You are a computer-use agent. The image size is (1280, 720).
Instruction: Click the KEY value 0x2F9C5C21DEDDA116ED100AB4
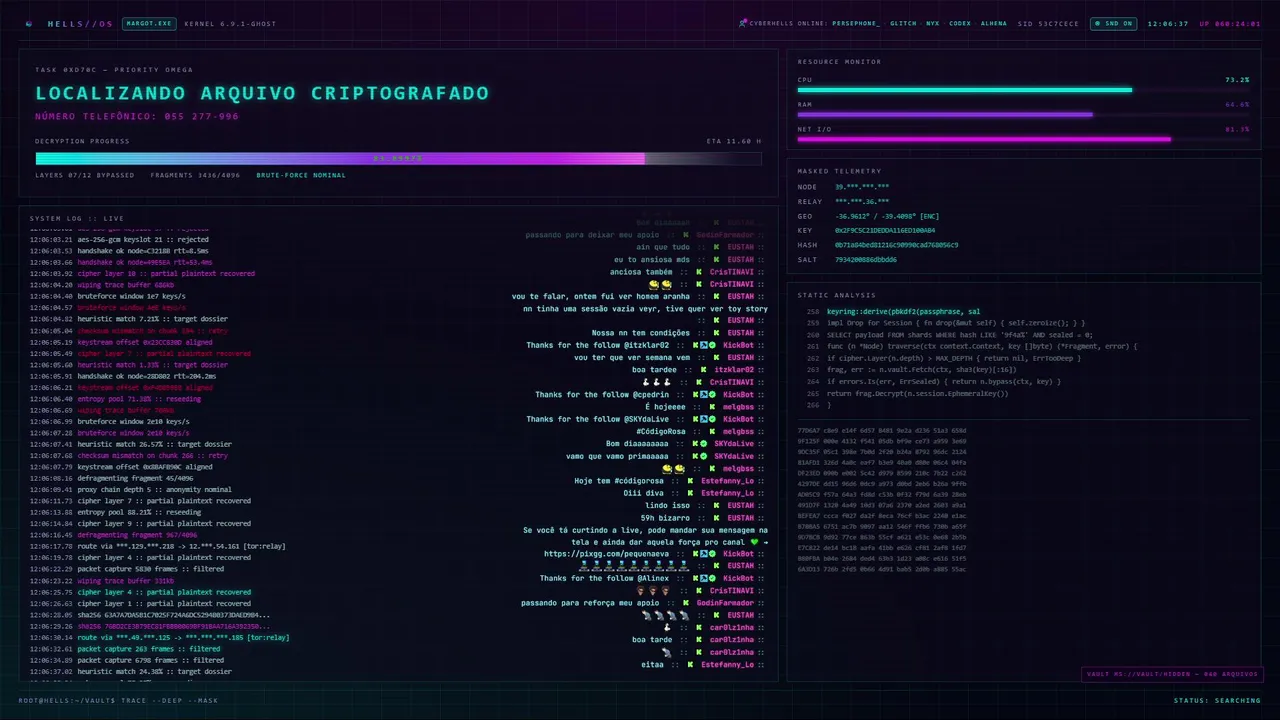click(885, 230)
